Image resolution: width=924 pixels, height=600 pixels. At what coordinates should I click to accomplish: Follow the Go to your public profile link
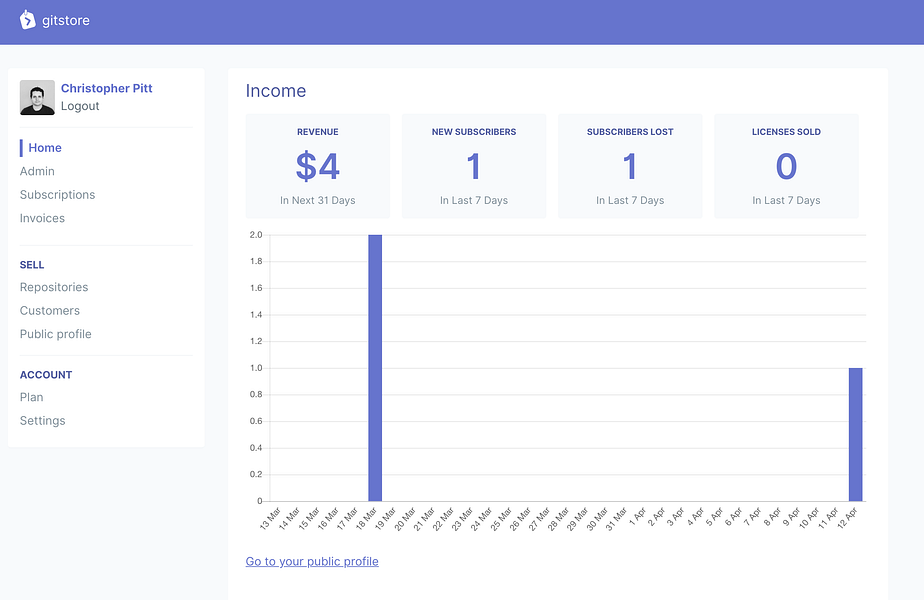point(312,562)
